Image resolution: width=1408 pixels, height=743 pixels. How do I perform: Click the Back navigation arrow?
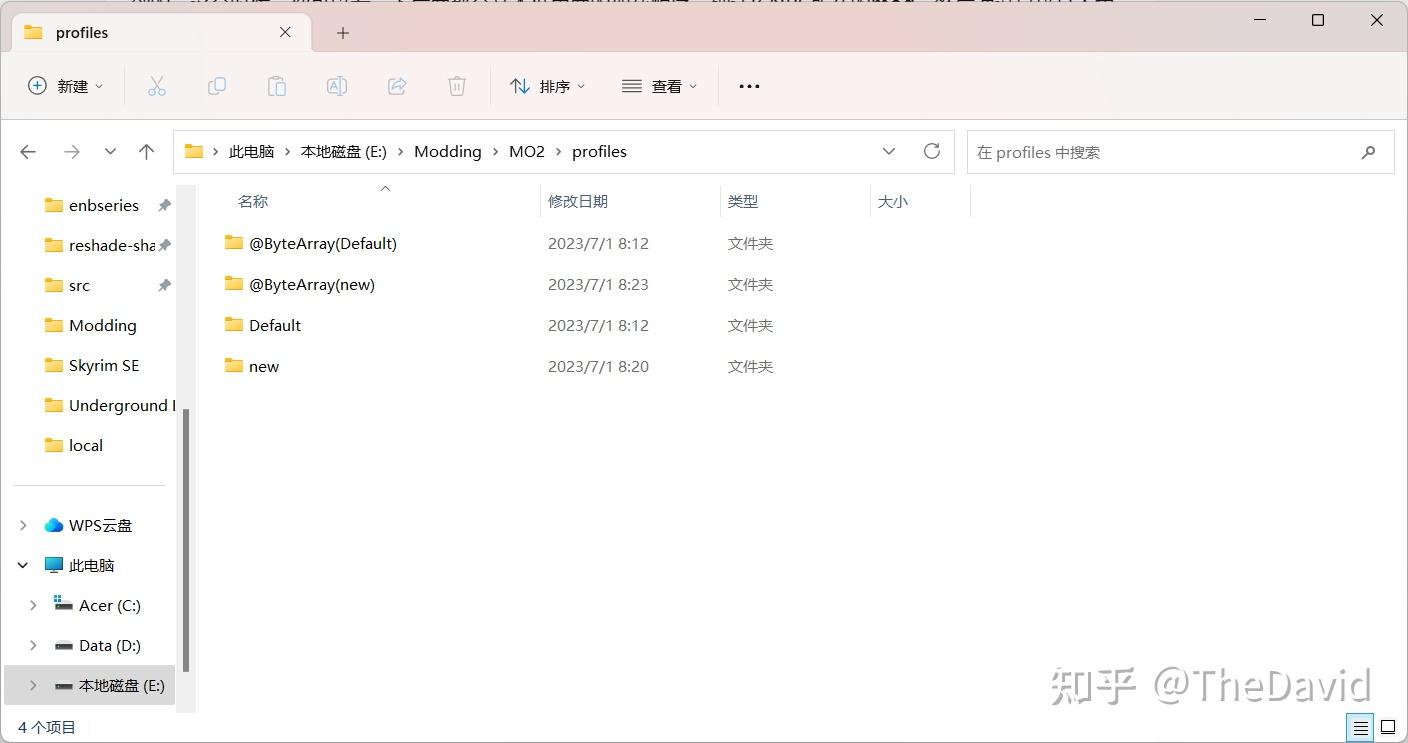click(x=28, y=151)
